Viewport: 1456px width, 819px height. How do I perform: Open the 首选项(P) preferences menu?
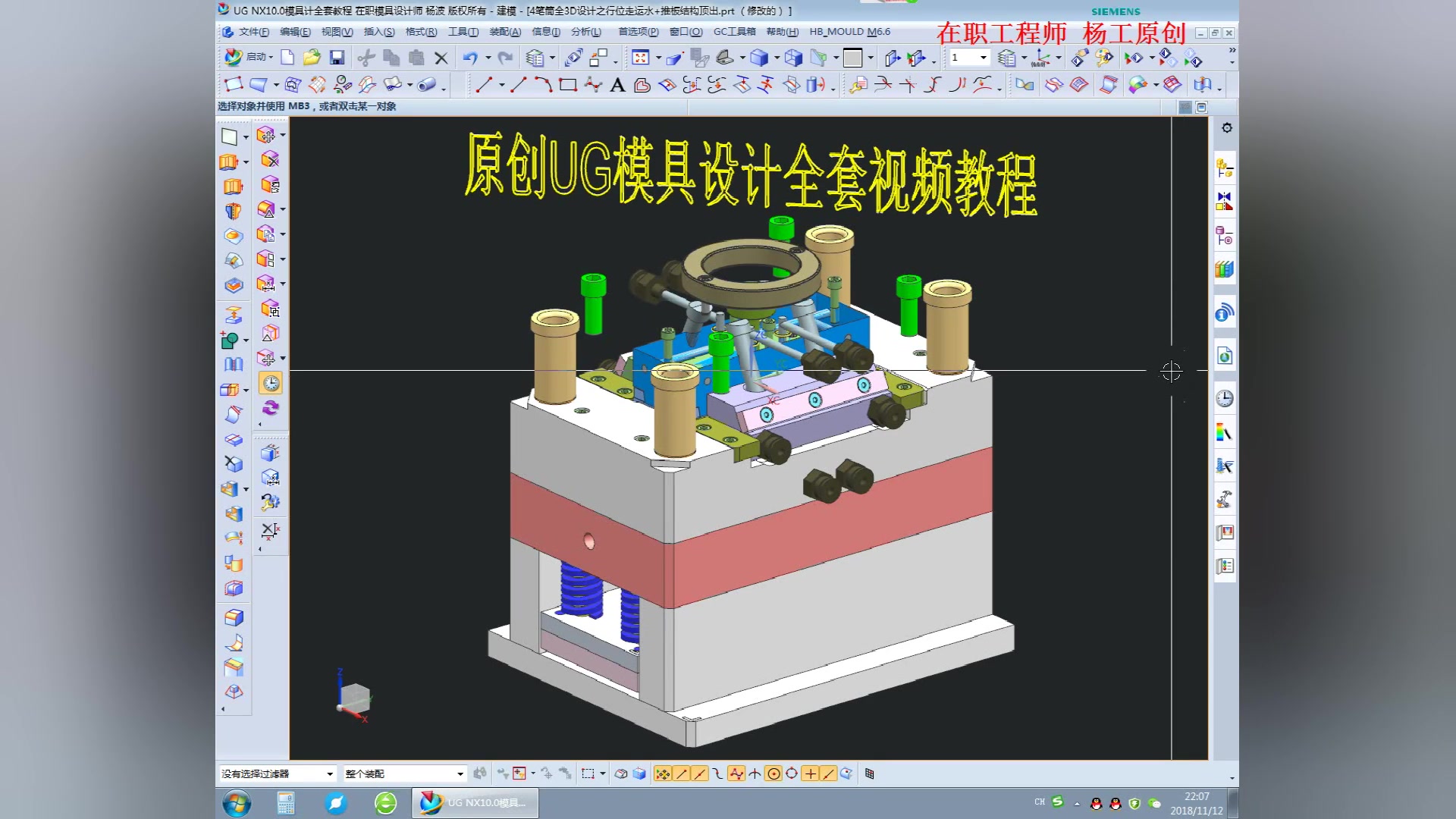(638, 32)
